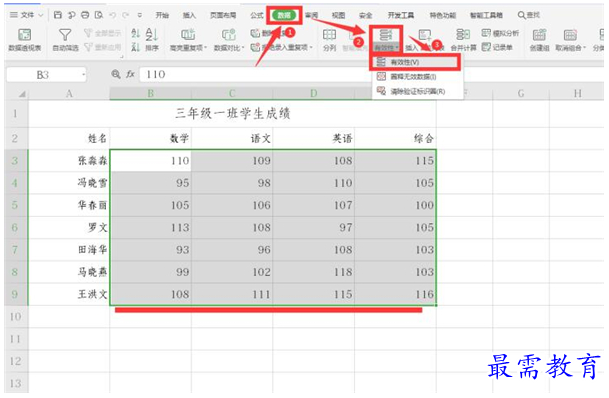This screenshot has height=398, width=609.
Task: Click the 拒绝录入重复项 icon
Action: (255, 47)
